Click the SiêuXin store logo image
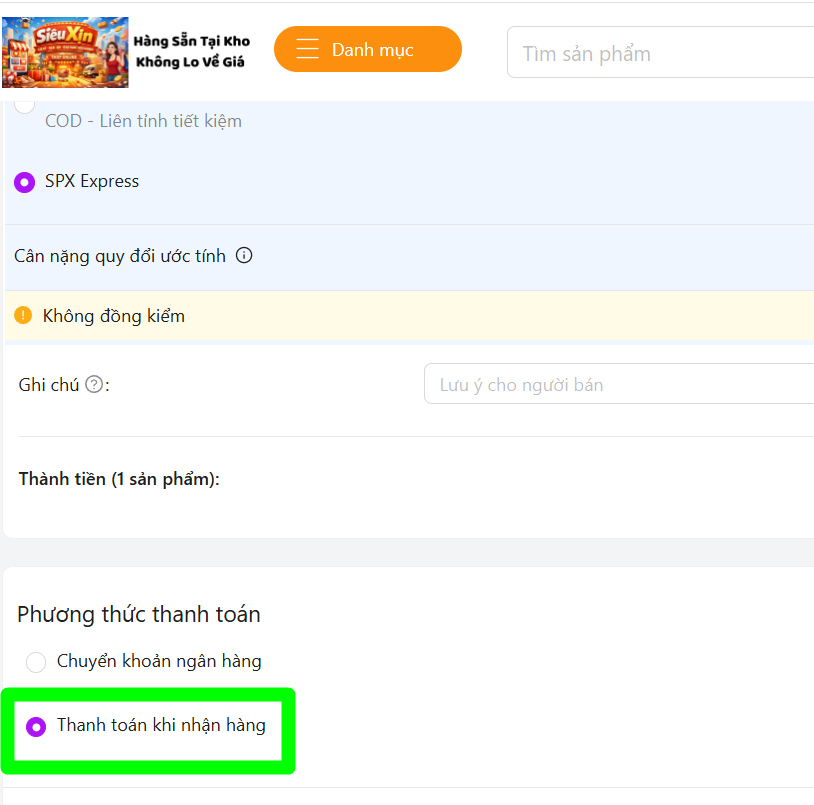The height and width of the screenshot is (805, 814). [x=65, y=52]
